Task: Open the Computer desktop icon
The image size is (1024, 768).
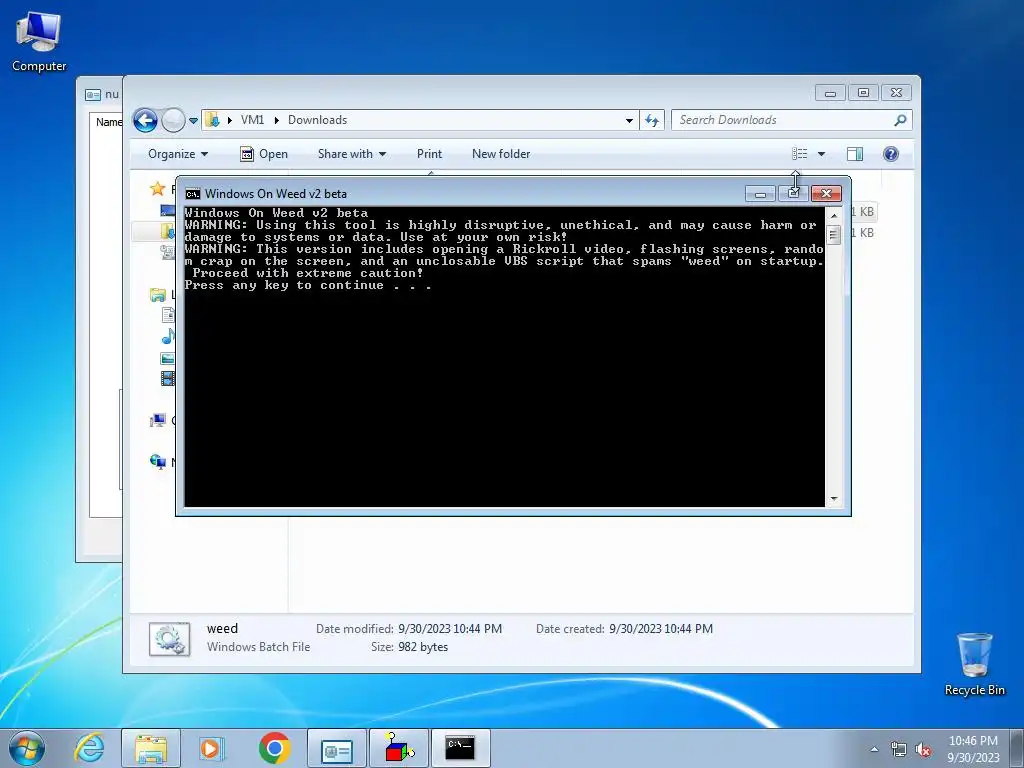Action: (x=39, y=41)
